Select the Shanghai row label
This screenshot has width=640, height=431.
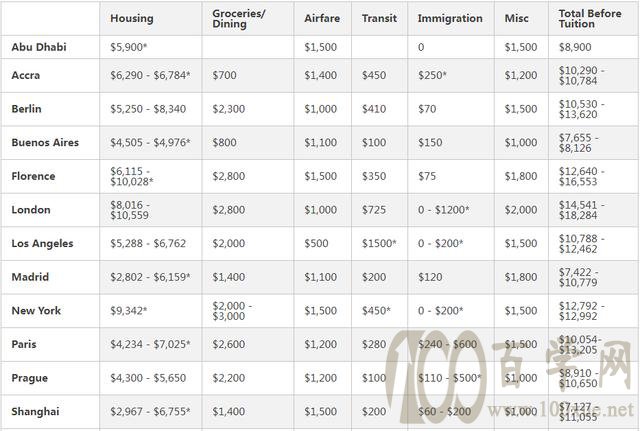coord(35,411)
